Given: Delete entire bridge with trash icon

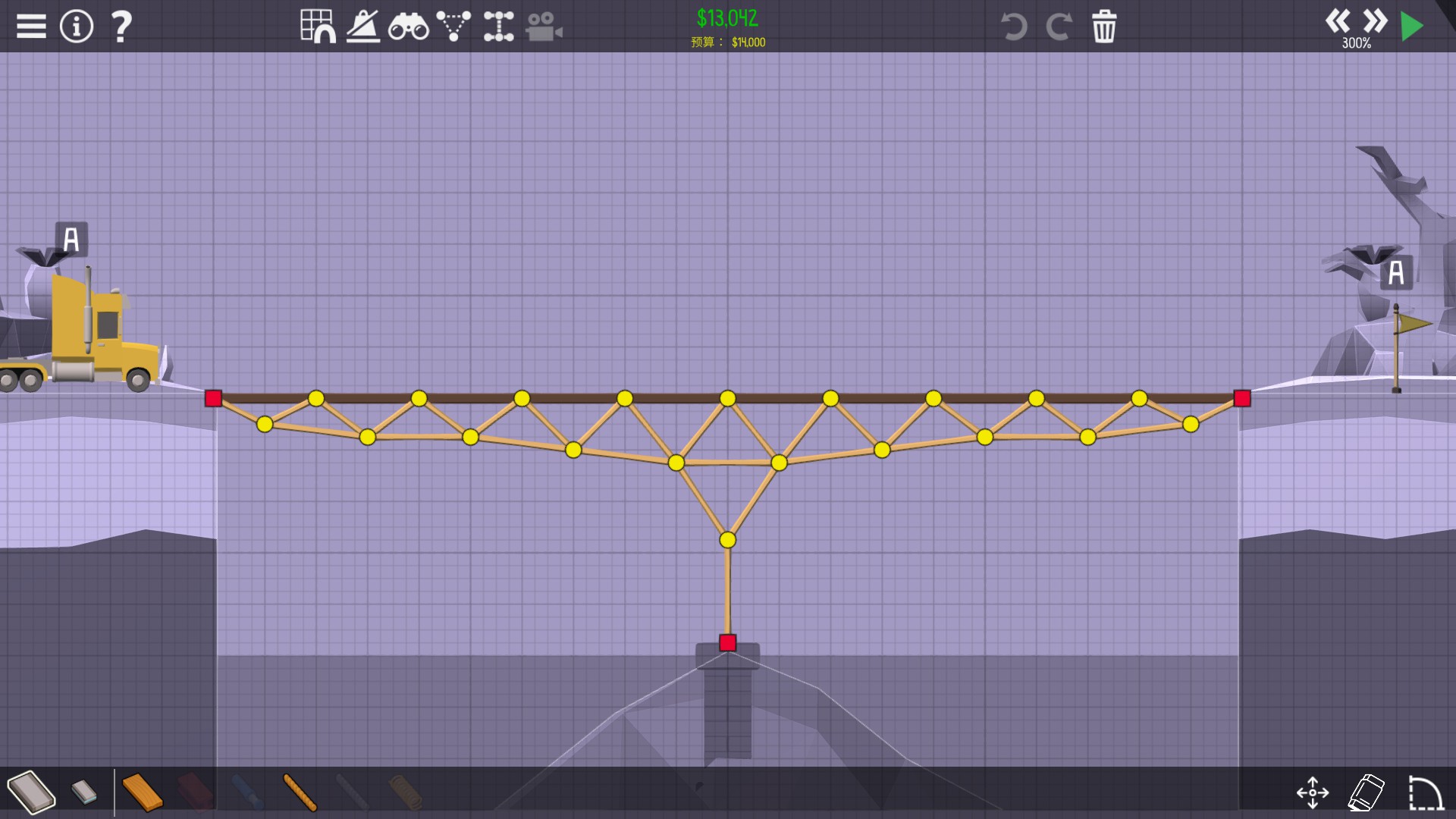Looking at the screenshot, I should tap(1104, 27).
